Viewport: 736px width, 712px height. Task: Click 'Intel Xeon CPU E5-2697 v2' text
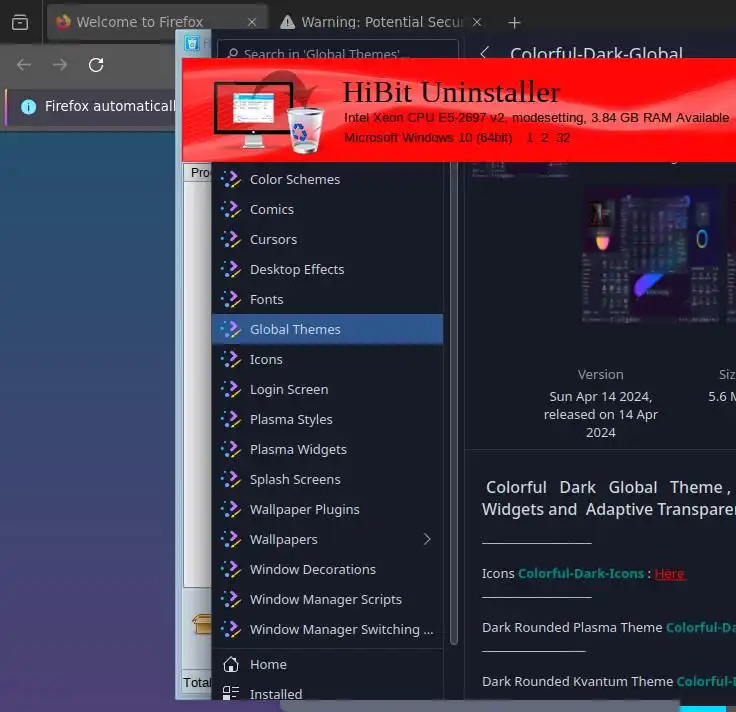[x=425, y=118]
